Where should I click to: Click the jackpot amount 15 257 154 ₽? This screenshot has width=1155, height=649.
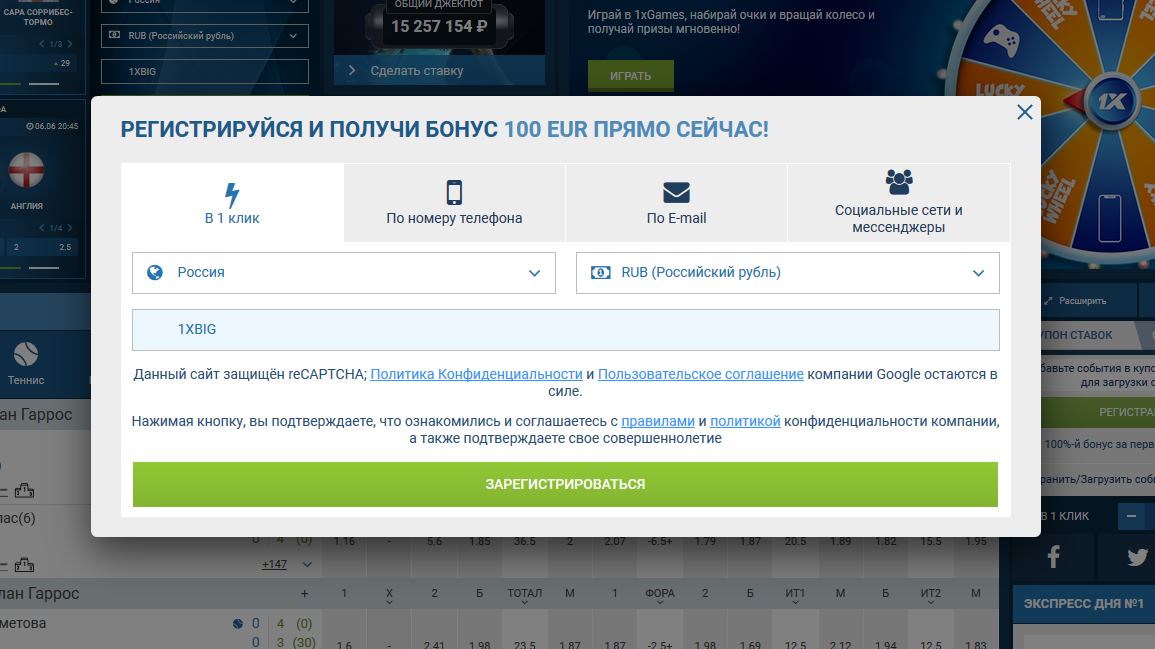point(439,27)
